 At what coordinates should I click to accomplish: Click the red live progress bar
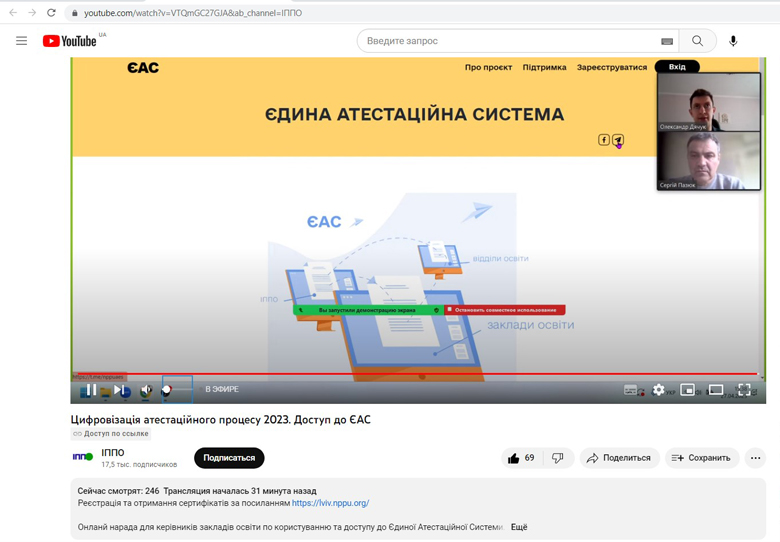[x=417, y=373]
